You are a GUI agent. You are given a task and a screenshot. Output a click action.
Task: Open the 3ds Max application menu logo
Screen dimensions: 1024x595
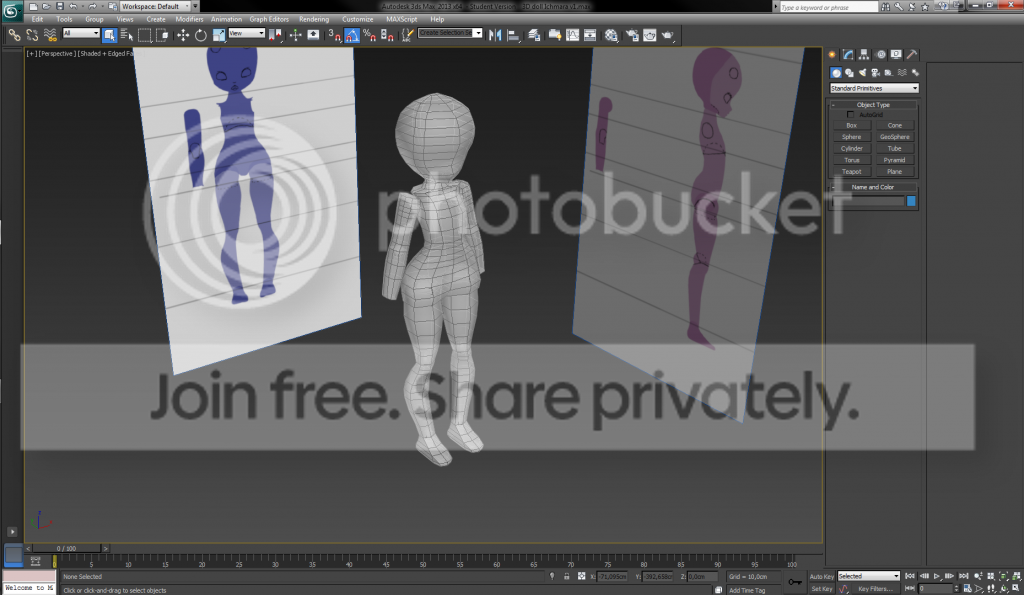pos(11,9)
